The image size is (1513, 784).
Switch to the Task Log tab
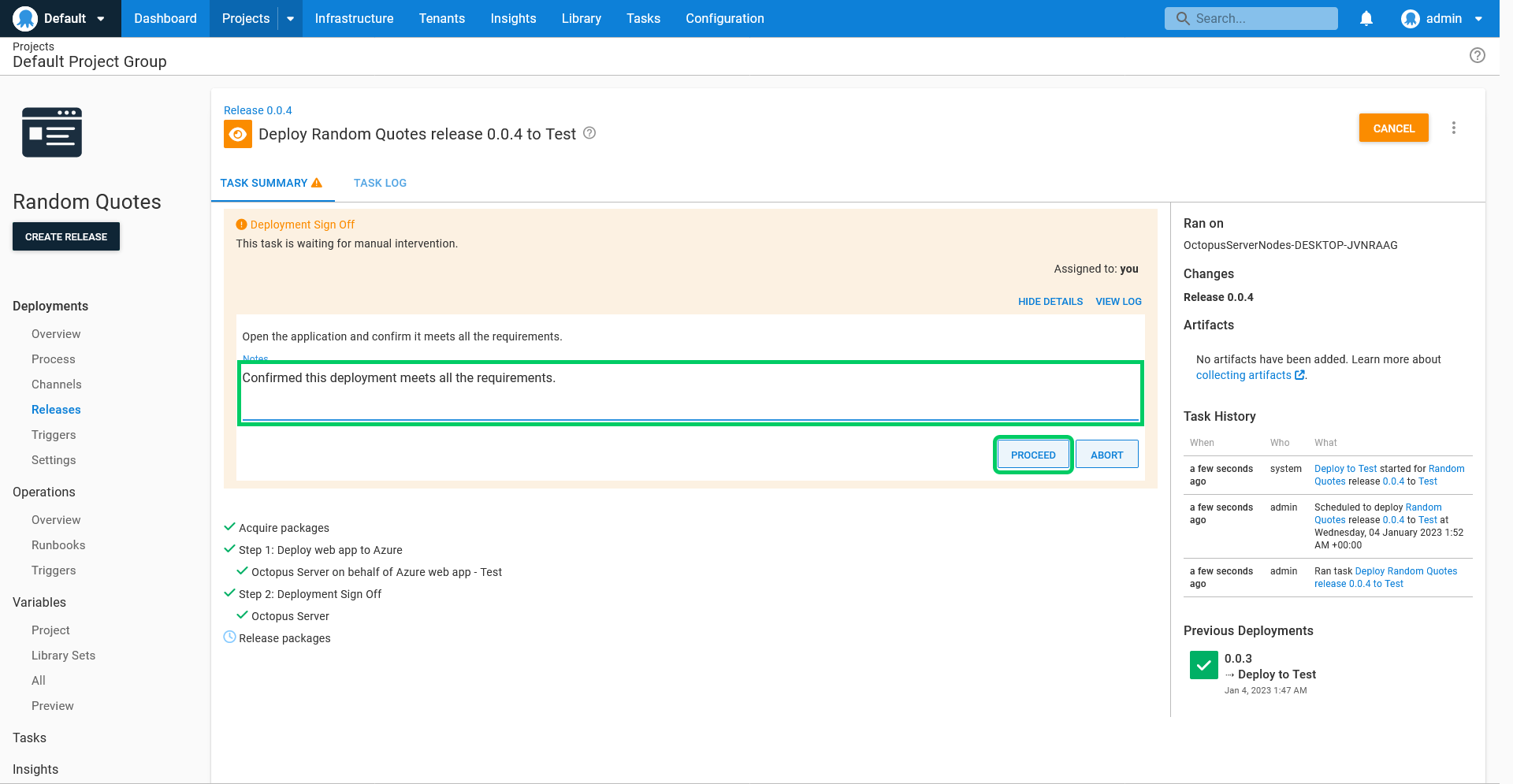380,183
